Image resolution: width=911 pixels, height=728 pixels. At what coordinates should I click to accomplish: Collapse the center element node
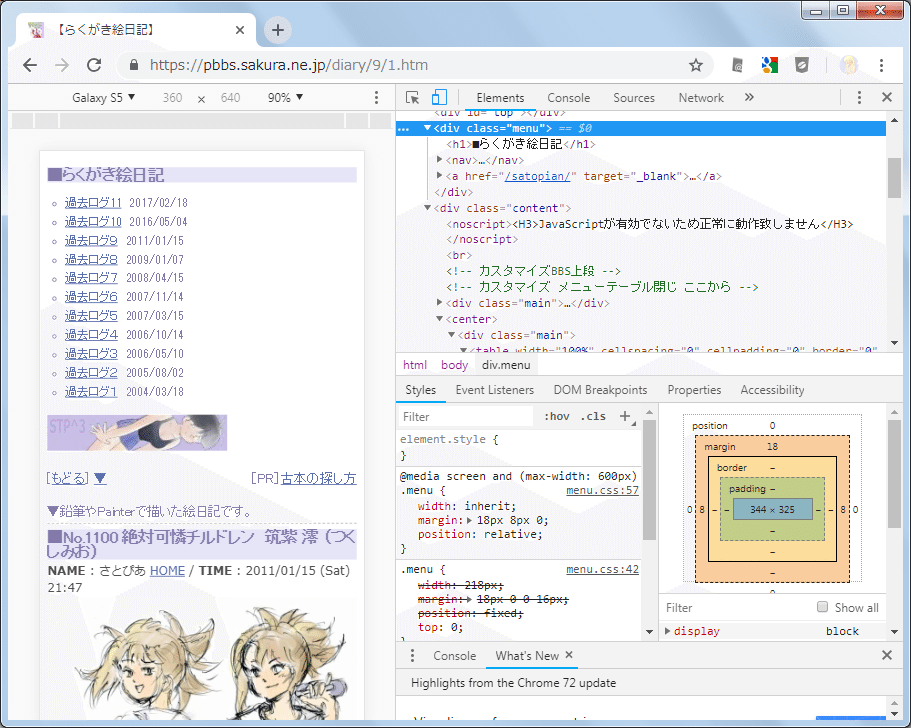[440, 318]
